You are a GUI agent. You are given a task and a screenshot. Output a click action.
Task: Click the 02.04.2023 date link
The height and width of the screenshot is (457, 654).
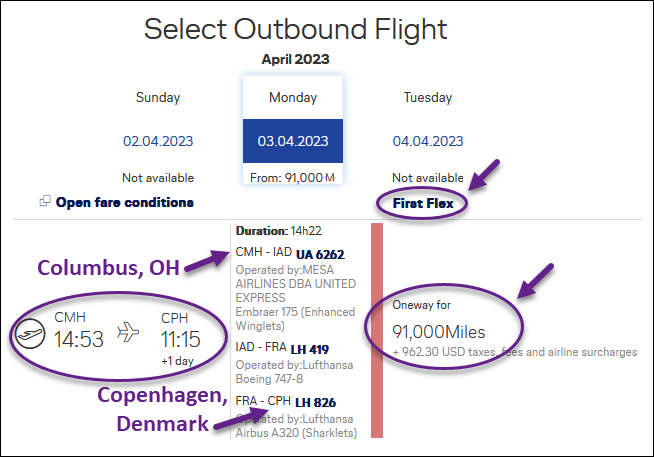coord(158,141)
